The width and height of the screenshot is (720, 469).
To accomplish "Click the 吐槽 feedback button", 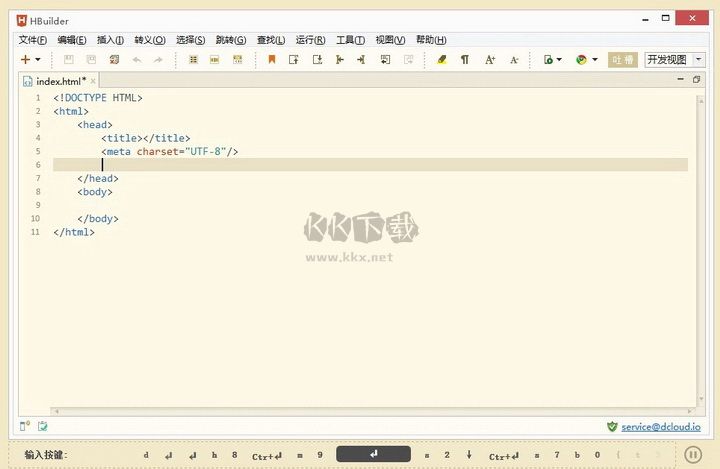I will click(x=622, y=60).
